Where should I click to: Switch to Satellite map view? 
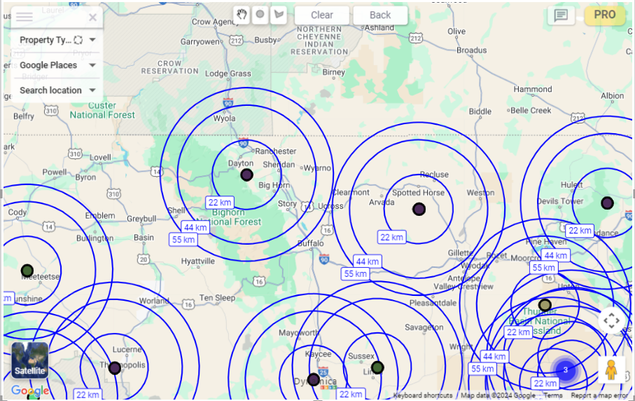click(30, 360)
